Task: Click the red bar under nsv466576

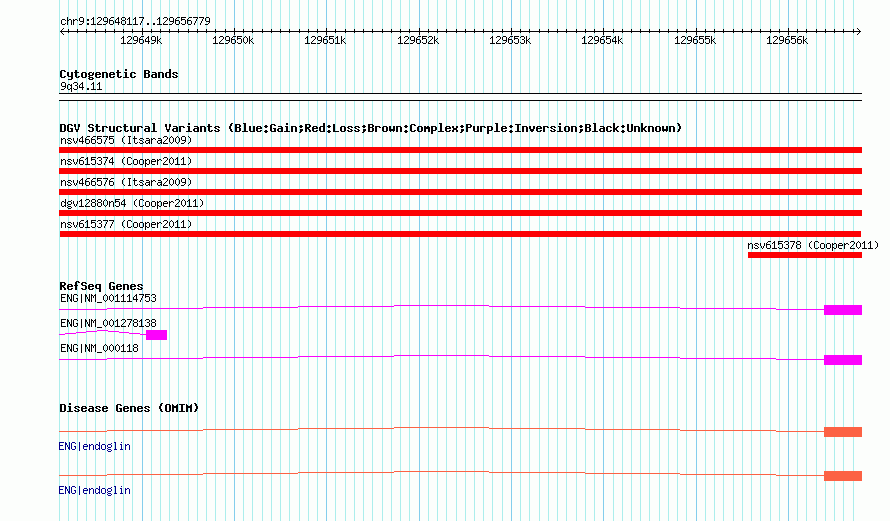Action: (x=460, y=192)
